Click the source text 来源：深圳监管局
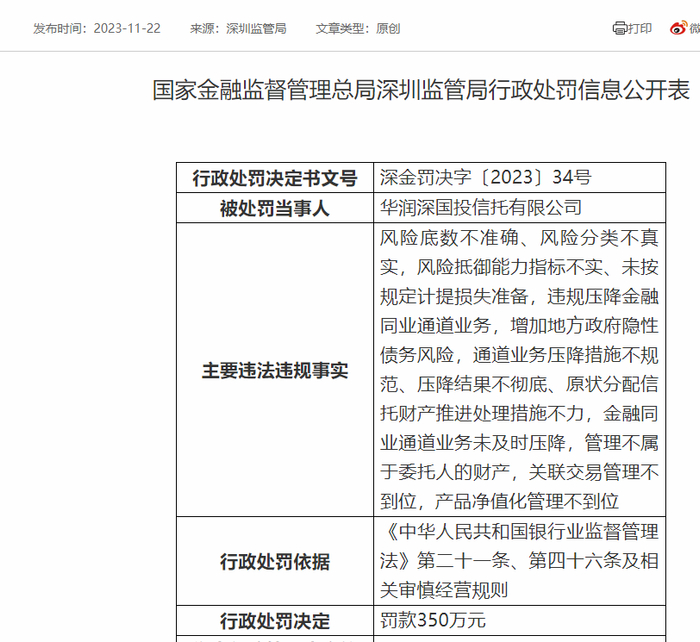The width and height of the screenshot is (700, 642). tap(238, 29)
